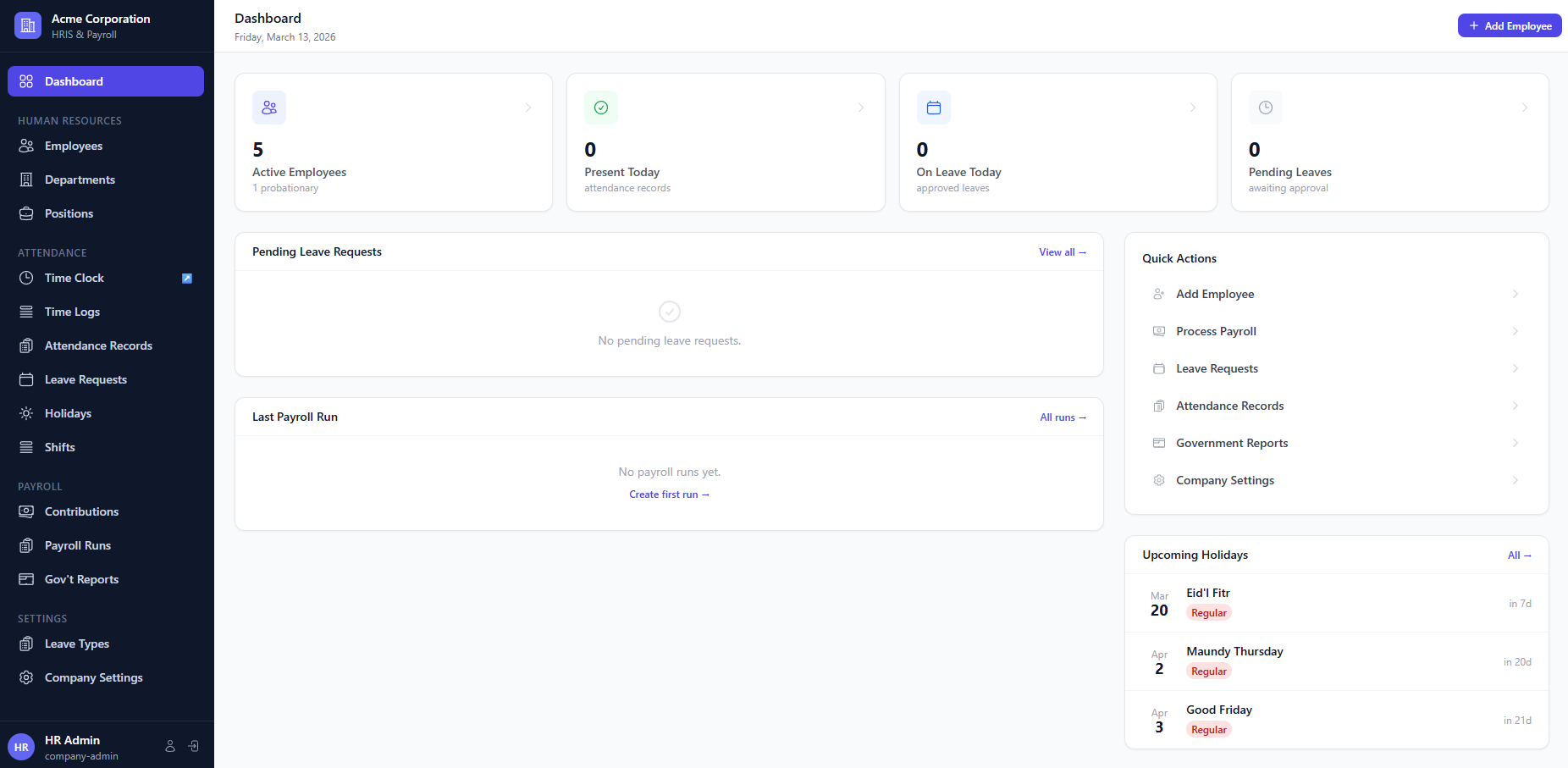Click the Present Today checkmark icon
The width and height of the screenshot is (1568, 768).
coord(601,108)
